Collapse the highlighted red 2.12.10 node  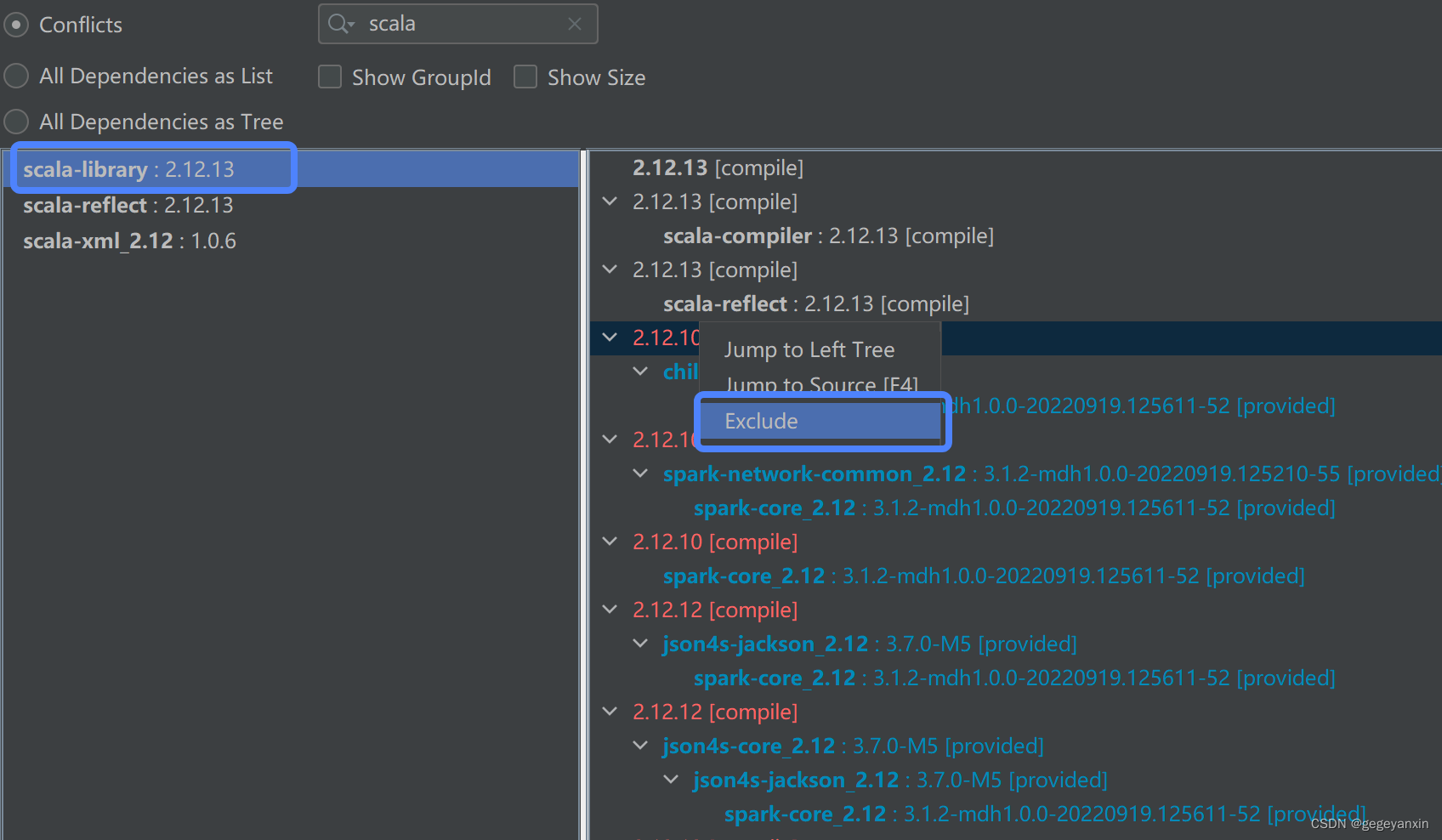(610, 338)
